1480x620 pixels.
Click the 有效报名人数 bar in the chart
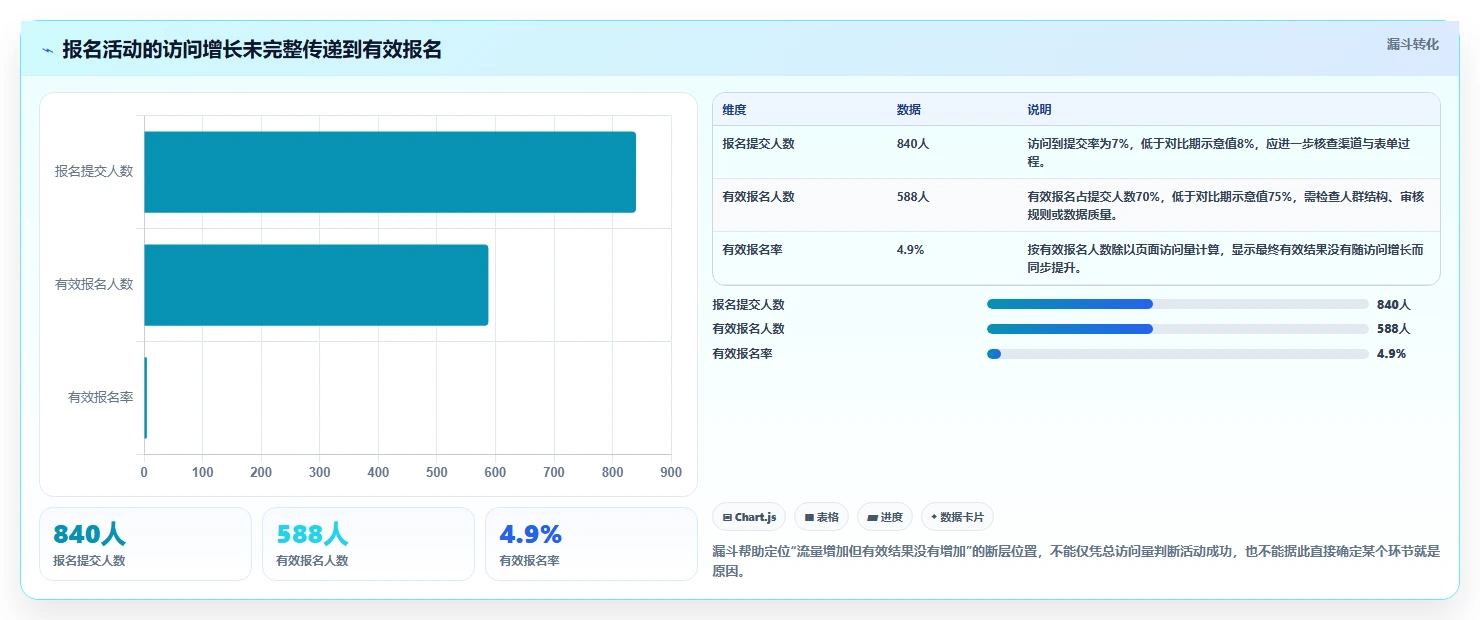(316, 285)
